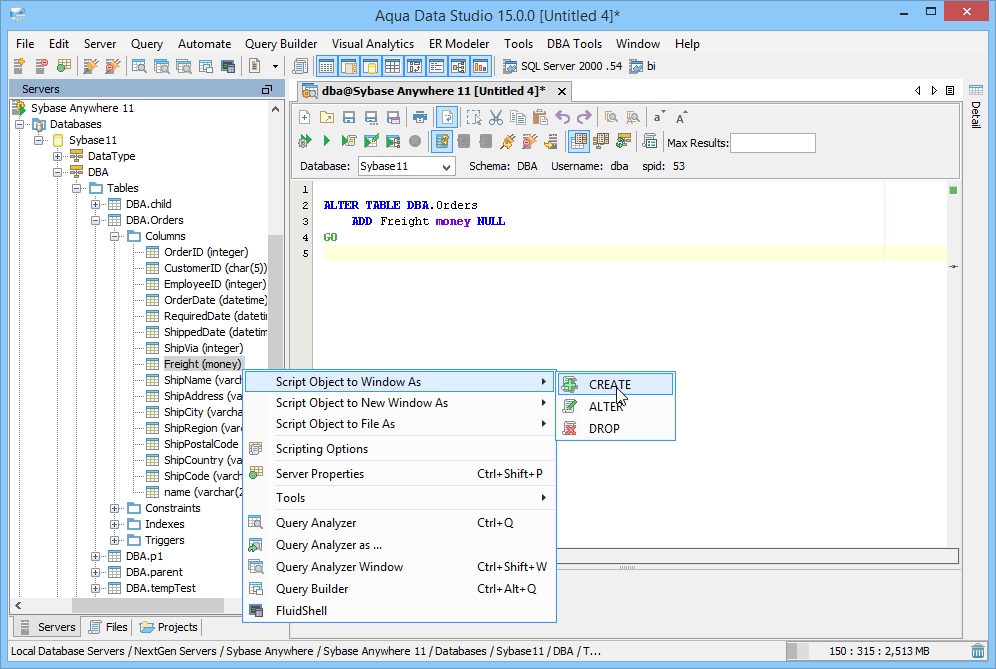Select the Increase Font Size icon
Viewport: 996px width, 669px height.
click(x=679, y=117)
